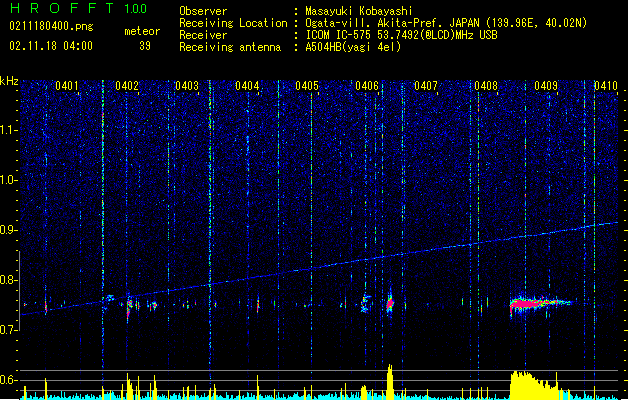This screenshot has width=629, height=400.
Task: Click the A504HB(yagi 4el) antenna text
Action: [353, 47]
